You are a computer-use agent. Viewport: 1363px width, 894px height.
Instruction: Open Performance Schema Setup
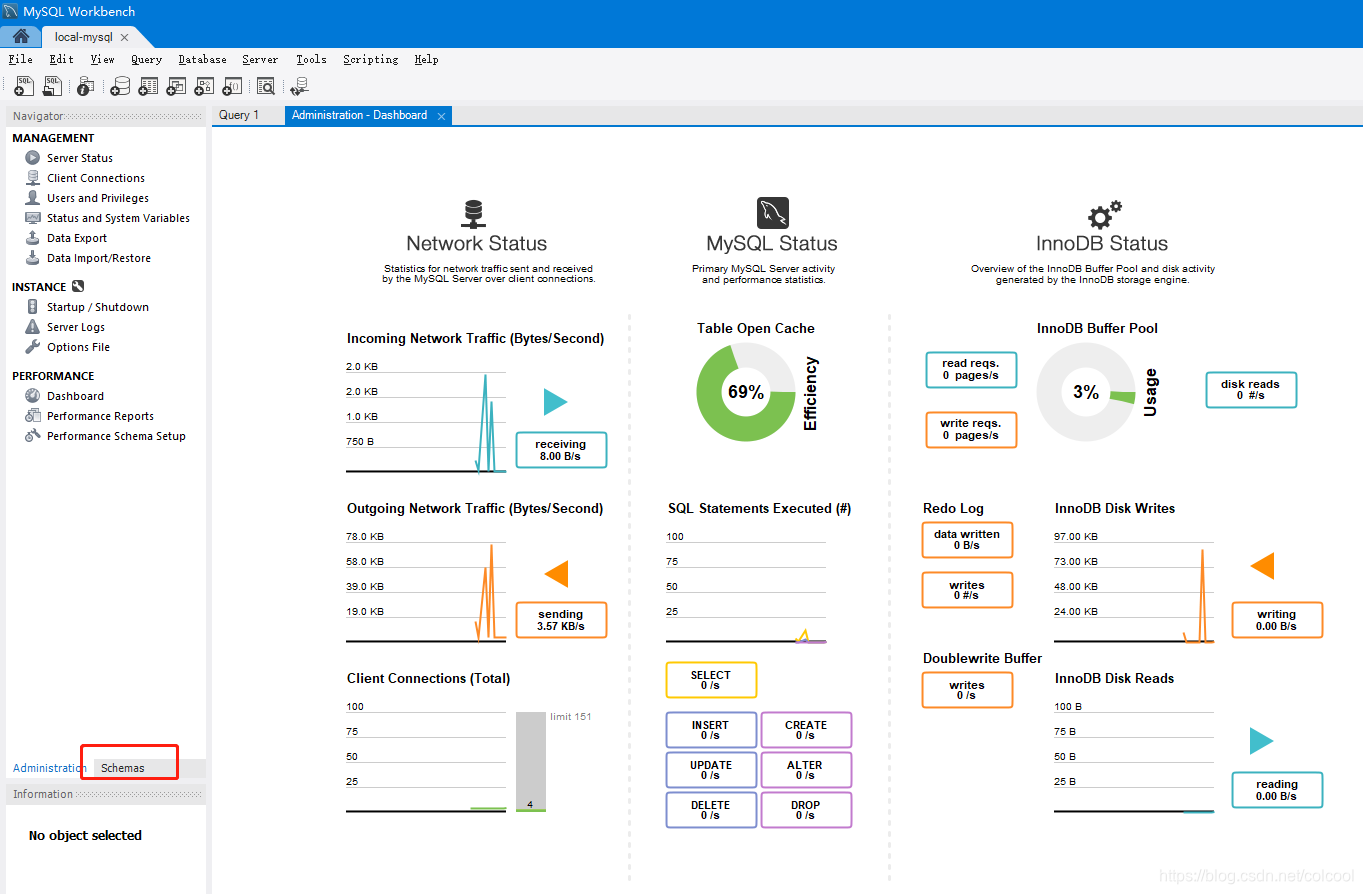pyautogui.click(x=116, y=436)
